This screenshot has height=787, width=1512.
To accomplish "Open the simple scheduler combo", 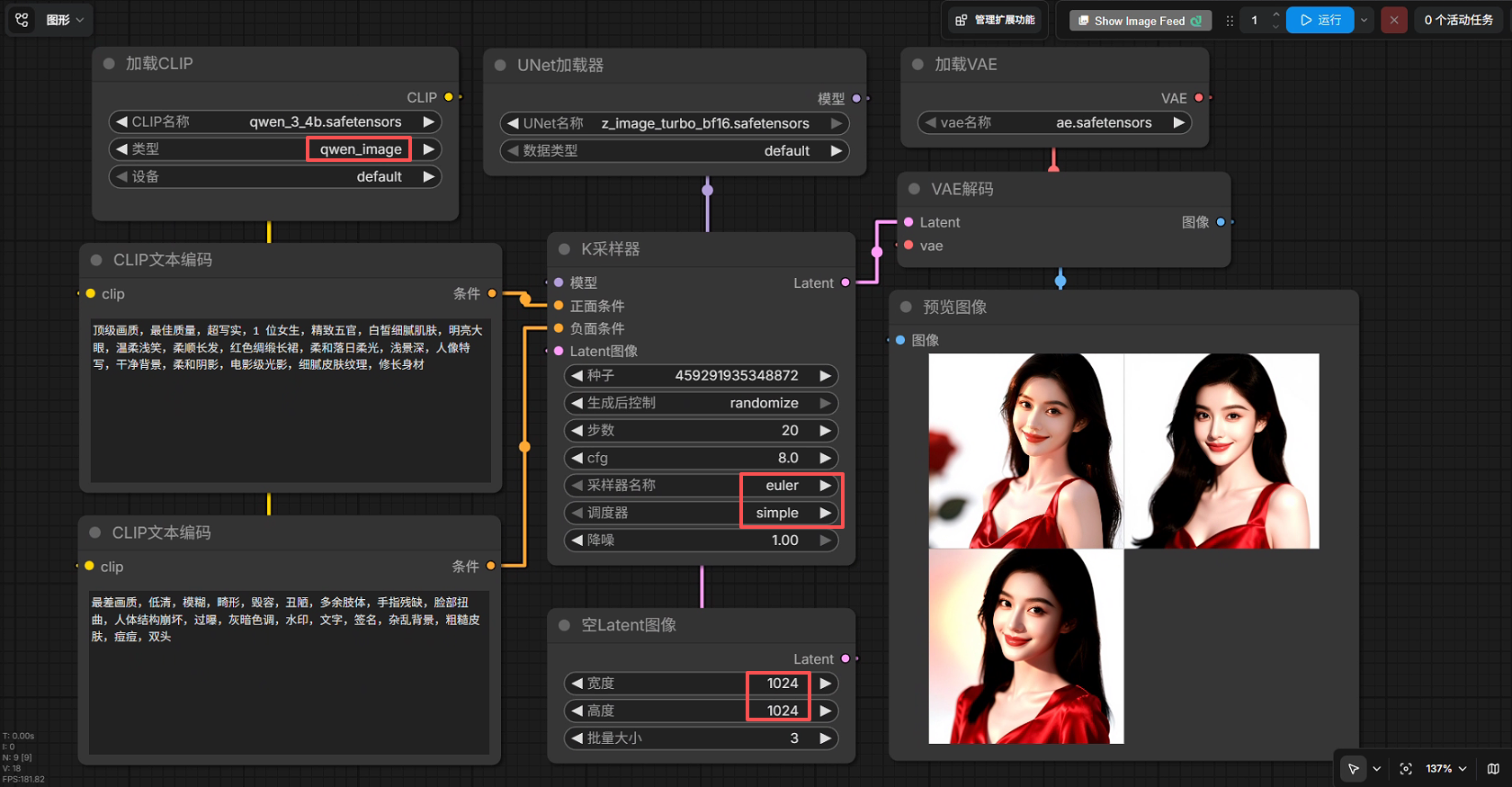I will [x=701, y=513].
